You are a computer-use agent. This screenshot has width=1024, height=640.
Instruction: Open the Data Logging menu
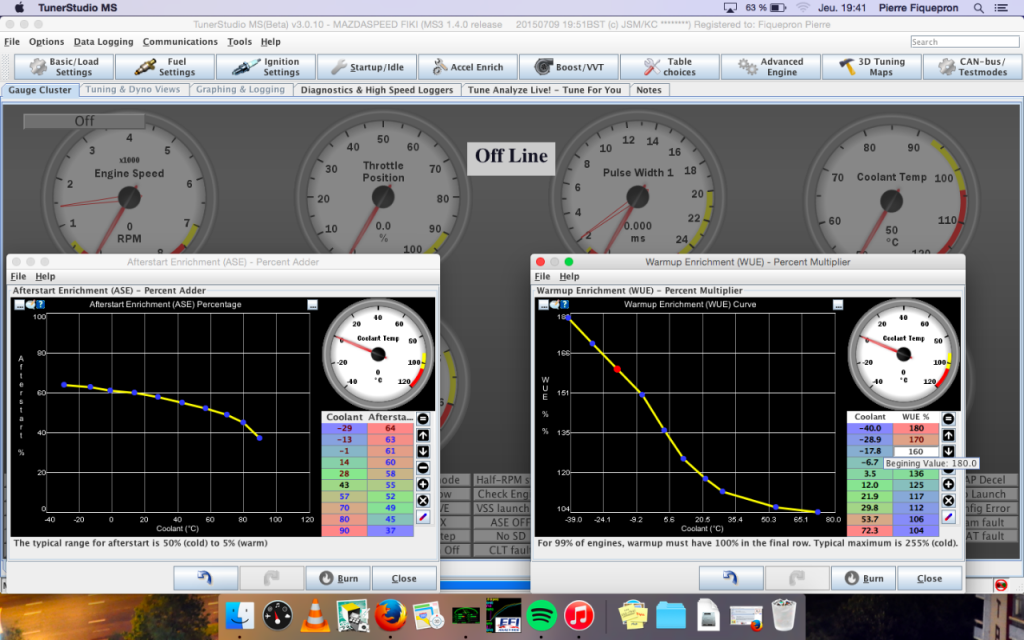[x=103, y=42]
